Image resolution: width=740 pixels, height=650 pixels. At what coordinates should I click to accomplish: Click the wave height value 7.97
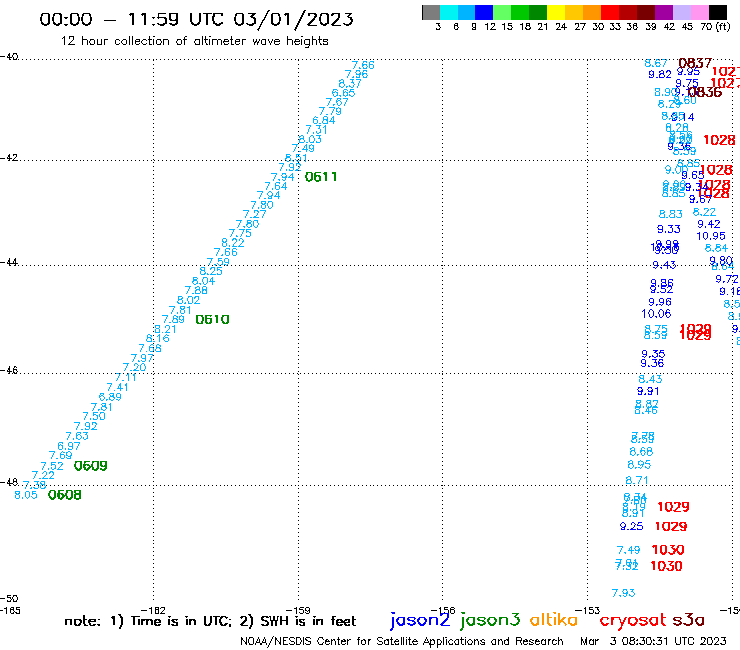(x=142, y=358)
